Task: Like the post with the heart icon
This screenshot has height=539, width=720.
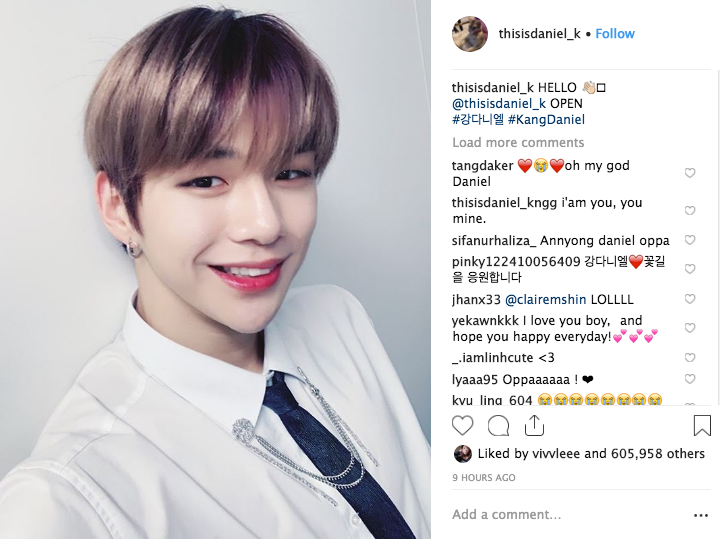Action: point(462,425)
